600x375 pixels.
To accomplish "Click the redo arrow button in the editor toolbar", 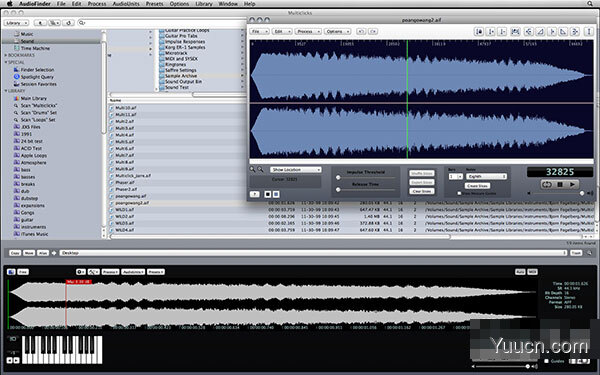I will tap(373, 31).
